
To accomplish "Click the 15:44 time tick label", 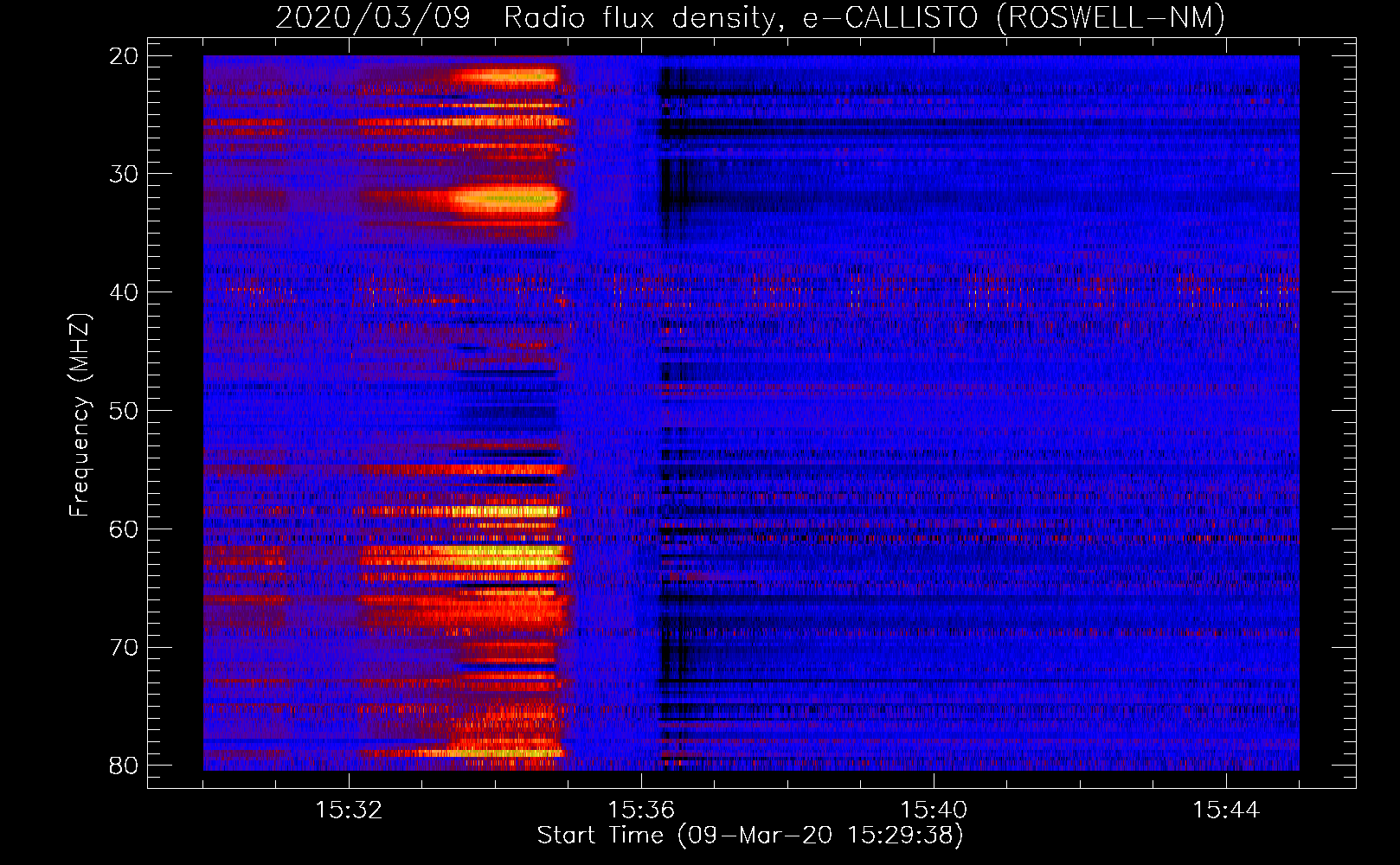I will 1226,811.
